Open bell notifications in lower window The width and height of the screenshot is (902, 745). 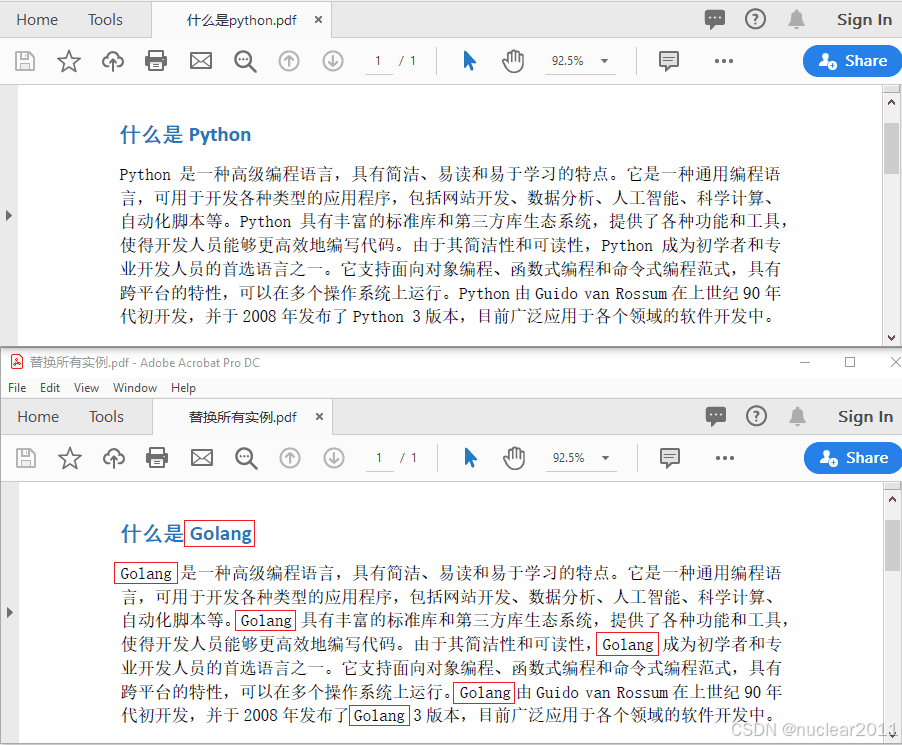tap(797, 417)
